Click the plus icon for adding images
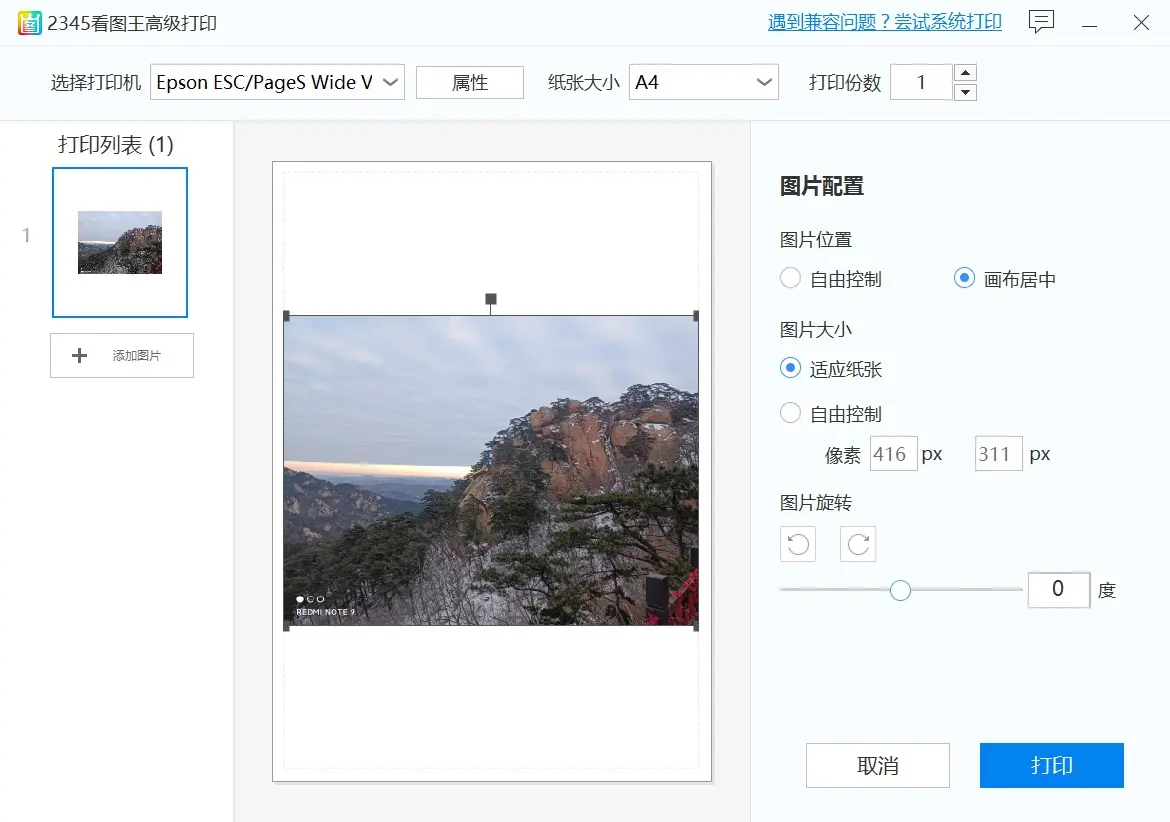 [x=79, y=356]
